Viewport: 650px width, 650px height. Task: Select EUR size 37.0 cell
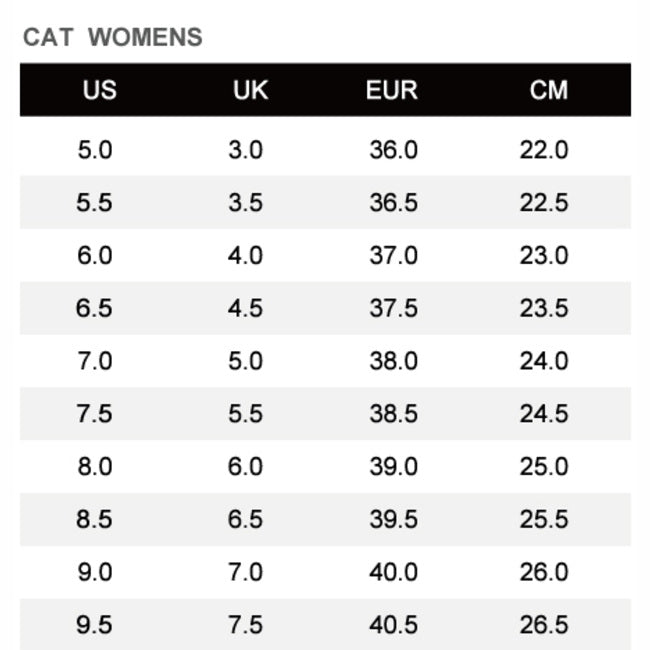click(x=393, y=255)
